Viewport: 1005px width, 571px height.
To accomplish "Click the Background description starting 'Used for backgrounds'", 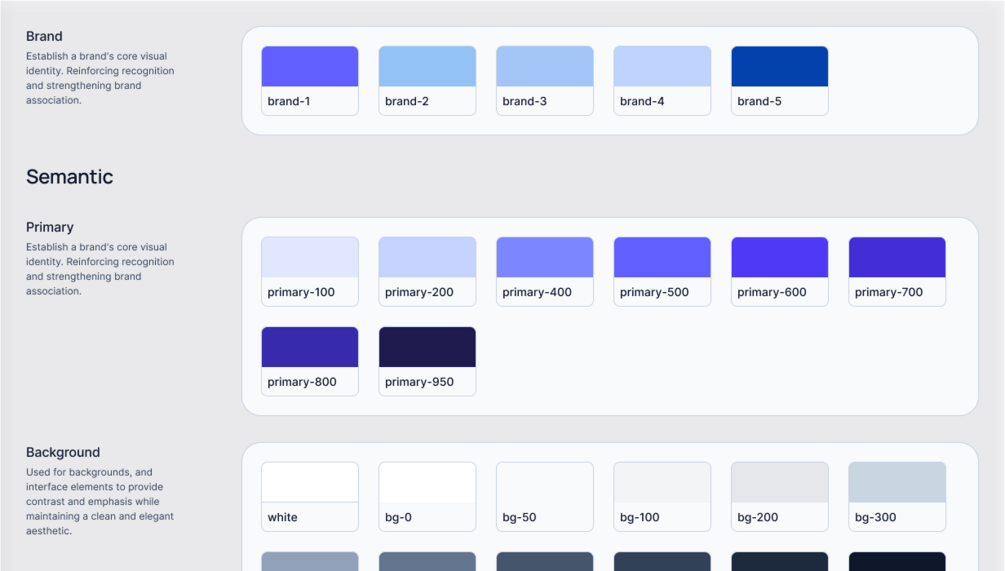I will 100,501.
